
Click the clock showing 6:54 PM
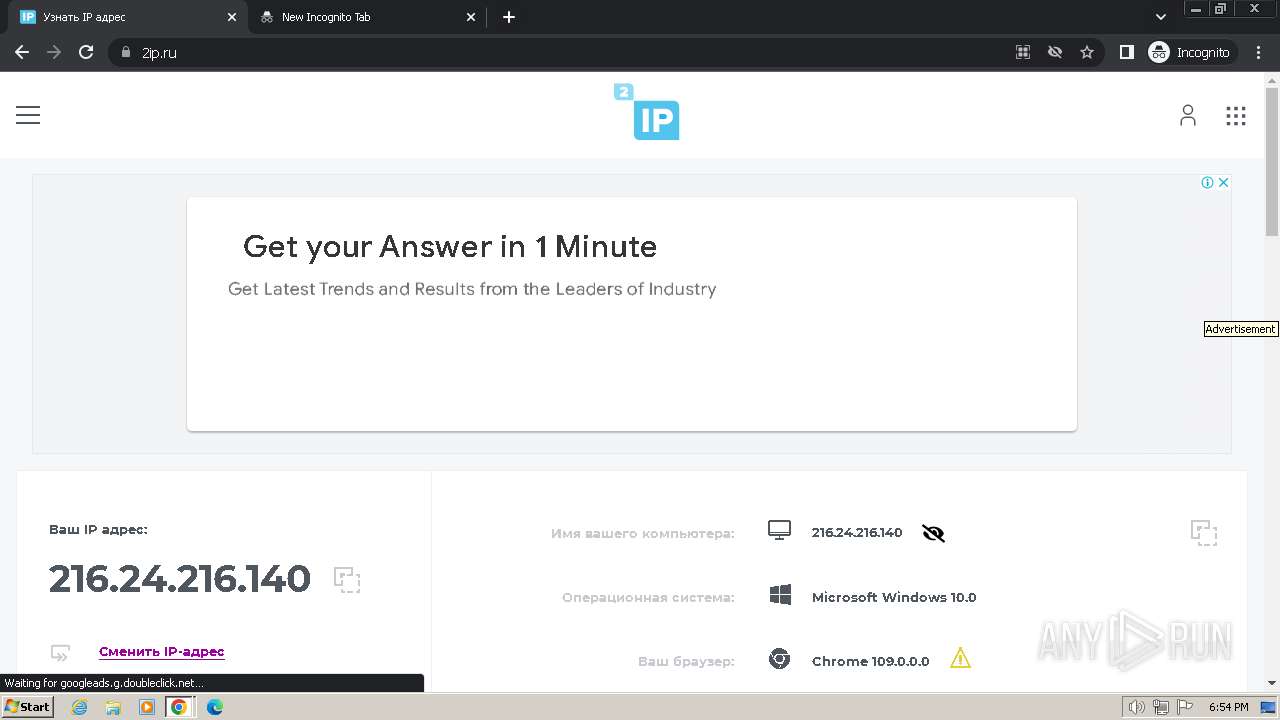(x=1228, y=708)
